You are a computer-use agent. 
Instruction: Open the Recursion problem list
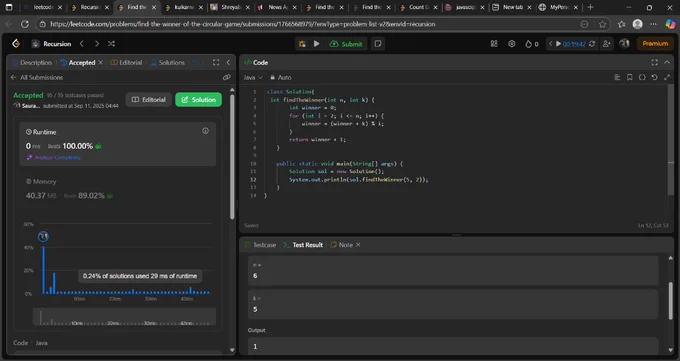(x=51, y=44)
